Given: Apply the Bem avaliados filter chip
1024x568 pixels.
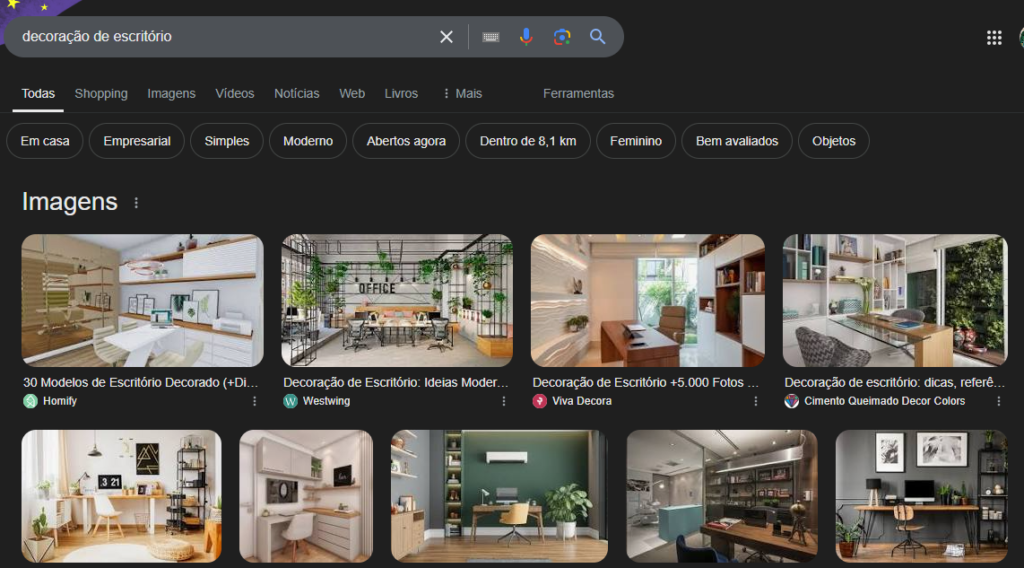Looking at the screenshot, I should coord(737,141).
